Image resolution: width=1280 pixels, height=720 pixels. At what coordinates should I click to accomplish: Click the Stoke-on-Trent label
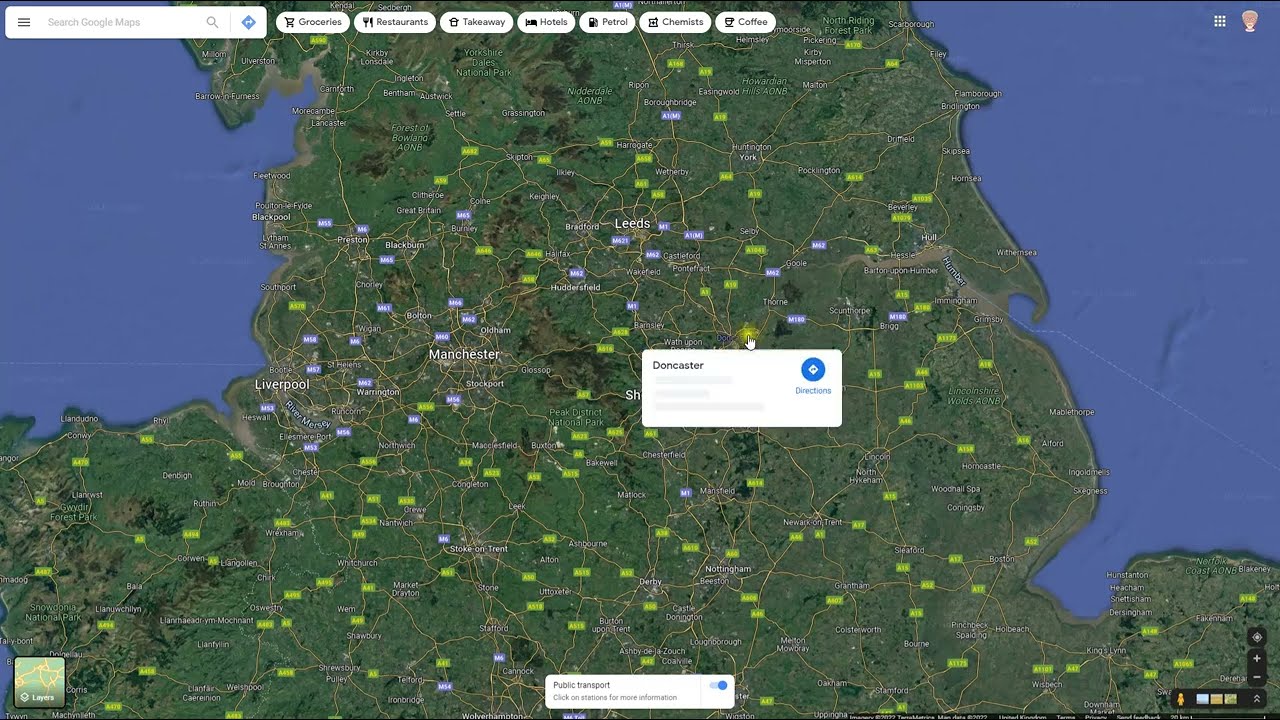pos(479,549)
